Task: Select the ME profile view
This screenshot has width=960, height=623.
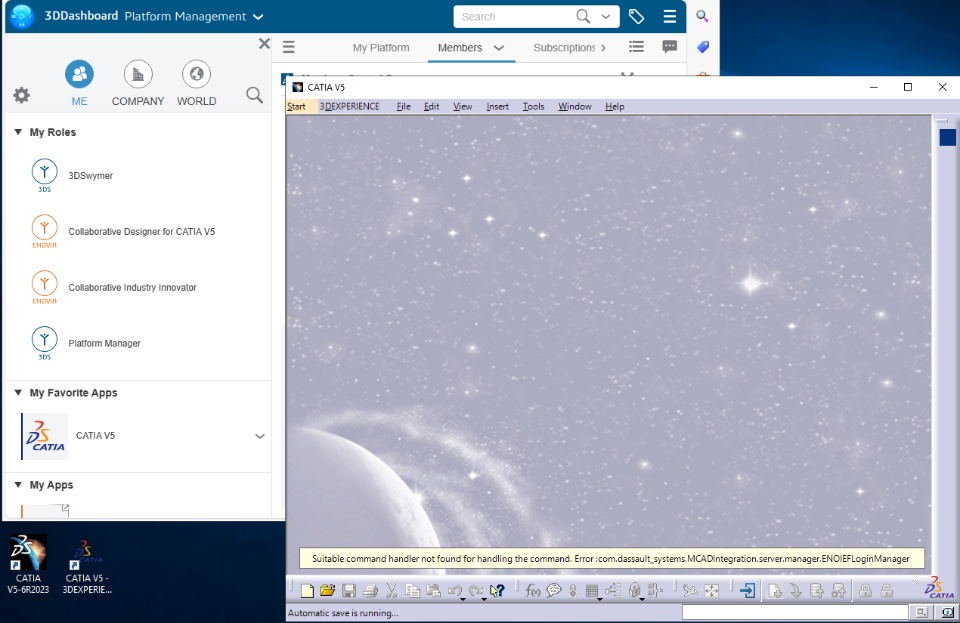Action: pyautogui.click(x=80, y=83)
